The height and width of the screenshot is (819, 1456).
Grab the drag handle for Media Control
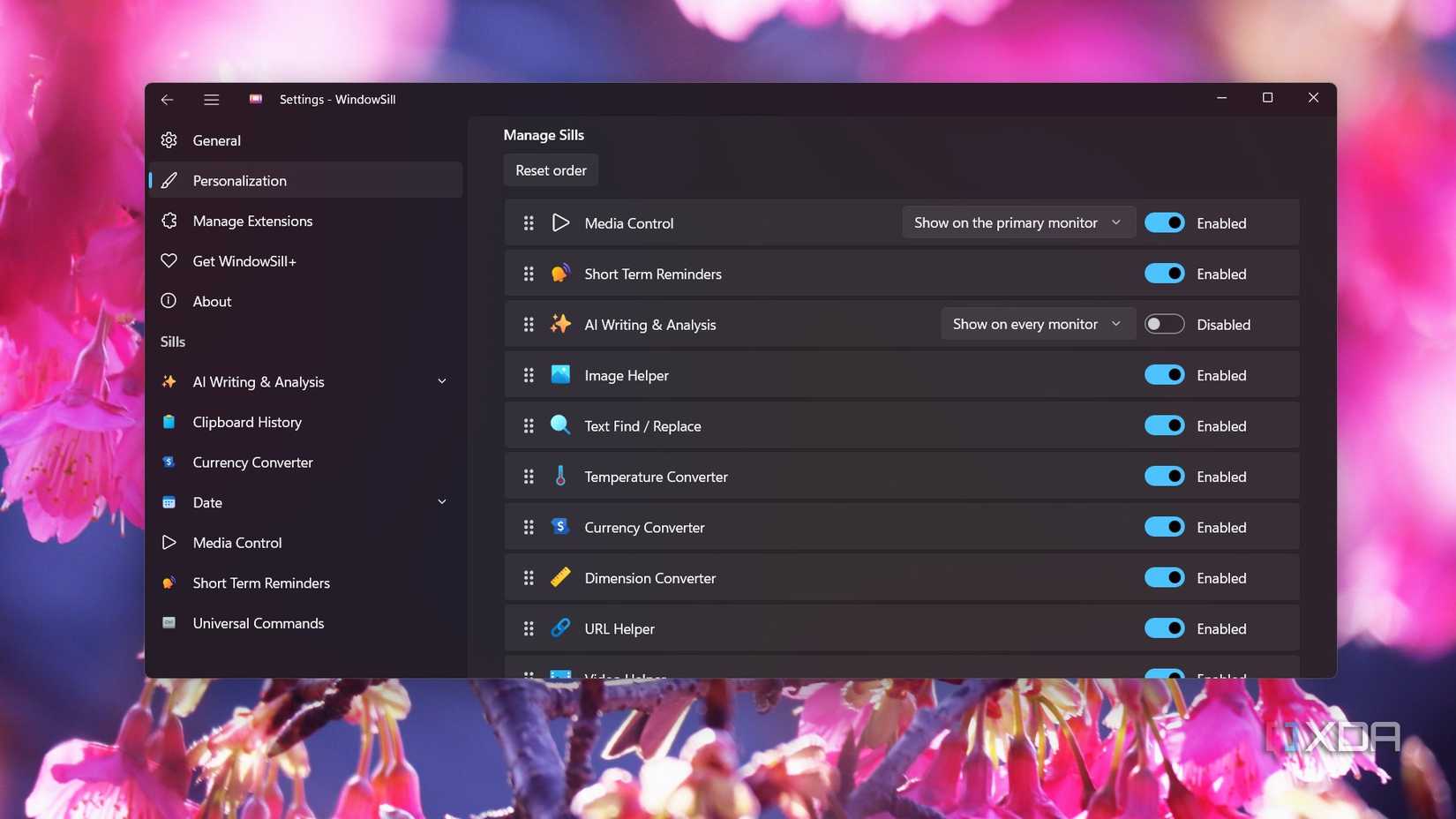[529, 223]
